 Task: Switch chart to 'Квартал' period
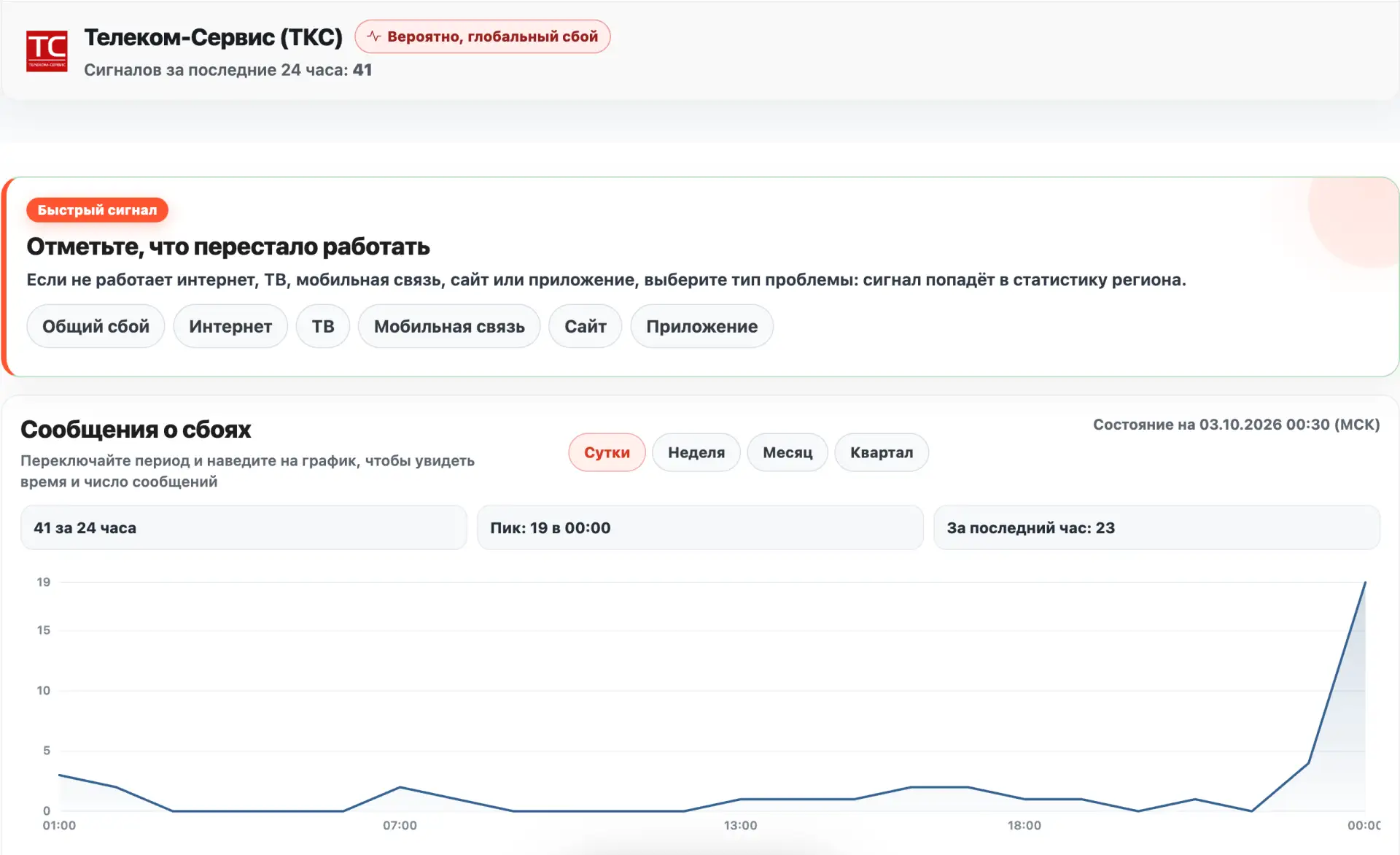[882, 452]
